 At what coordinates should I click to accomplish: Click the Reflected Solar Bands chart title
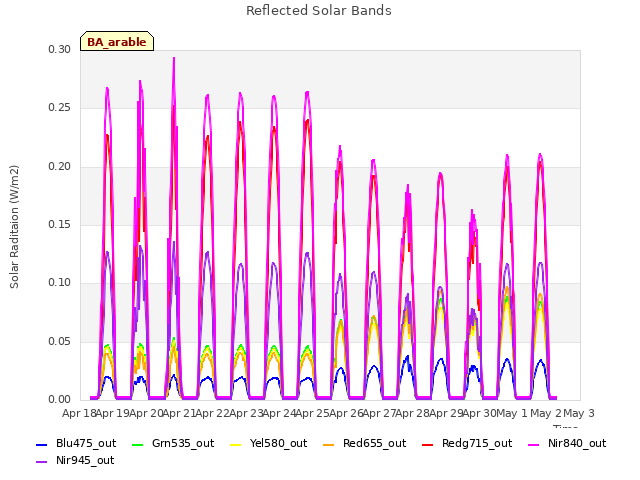319,11
